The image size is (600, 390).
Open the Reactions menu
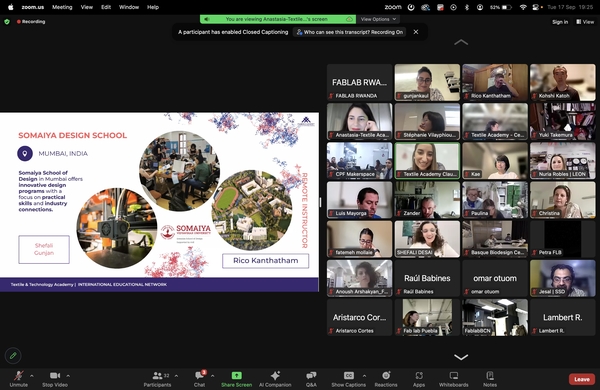pos(386,379)
